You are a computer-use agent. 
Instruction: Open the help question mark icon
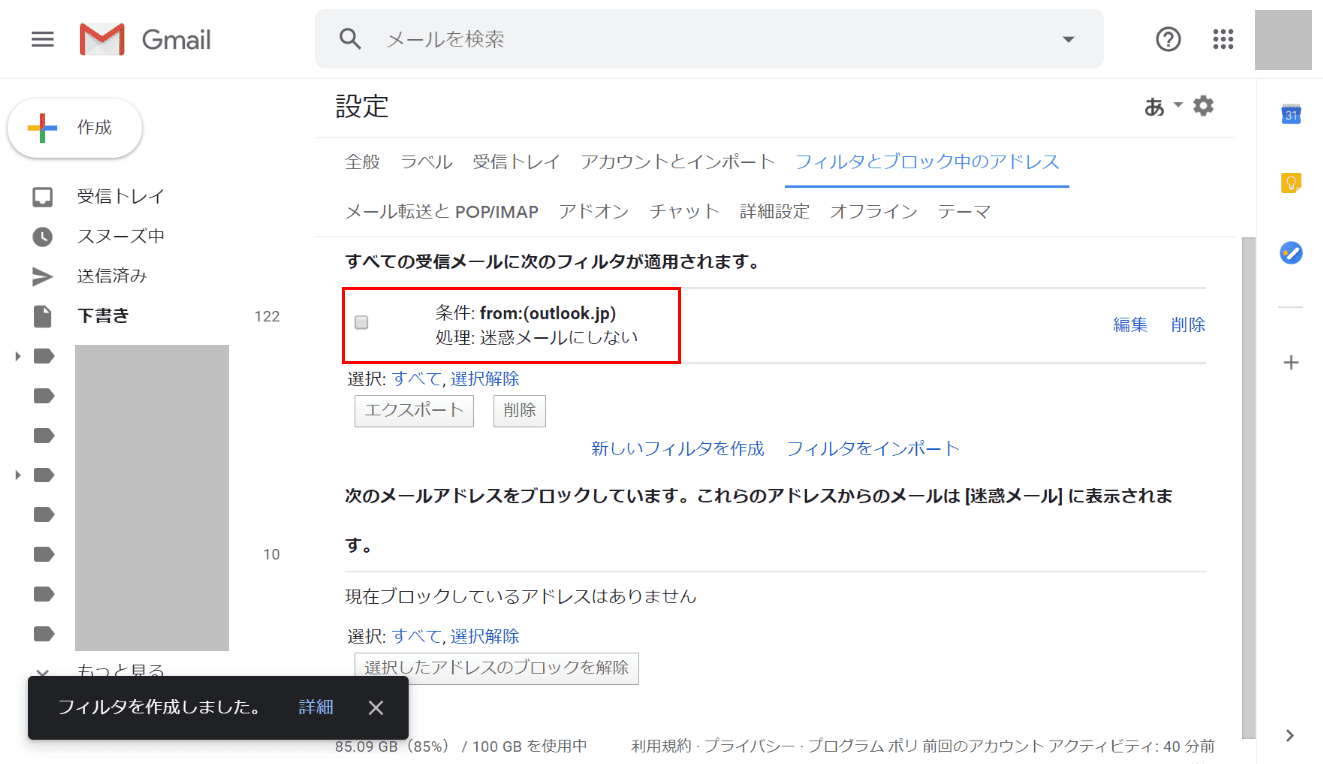[x=1168, y=39]
